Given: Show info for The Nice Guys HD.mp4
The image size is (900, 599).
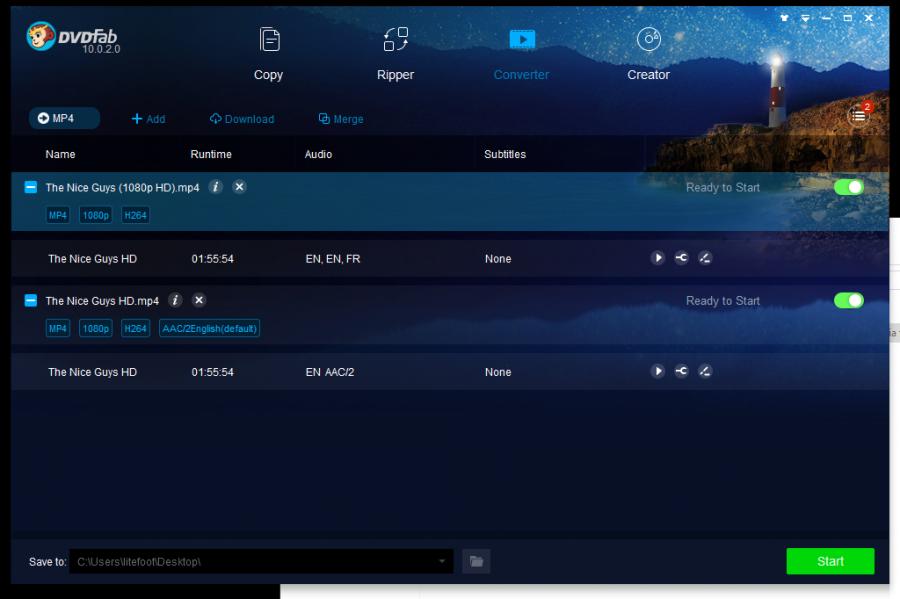Looking at the screenshot, I should coord(176,300).
